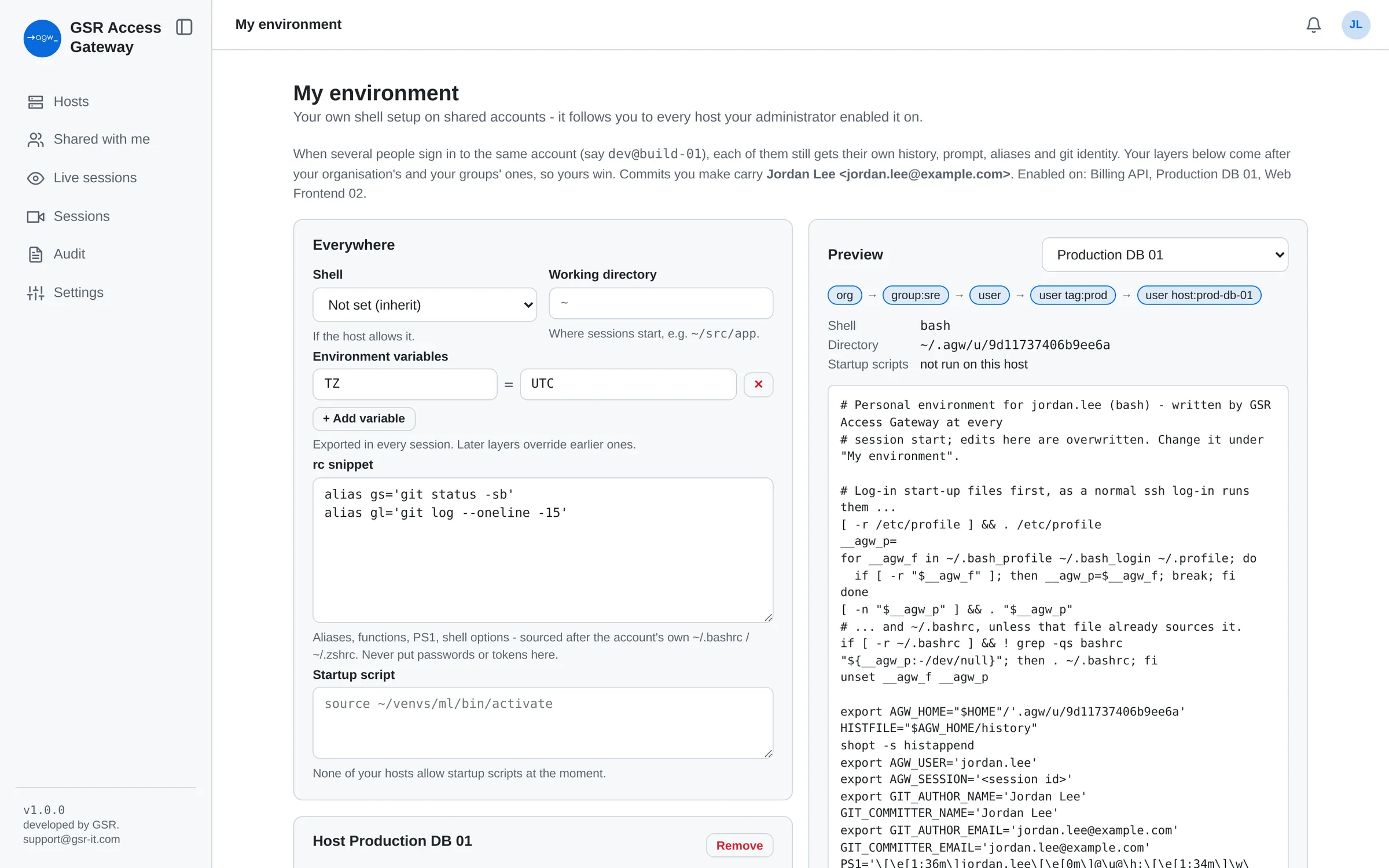The image size is (1389, 868).
Task: Edit the TZ variable name field
Action: pyautogui.click(x=405, y=384)
